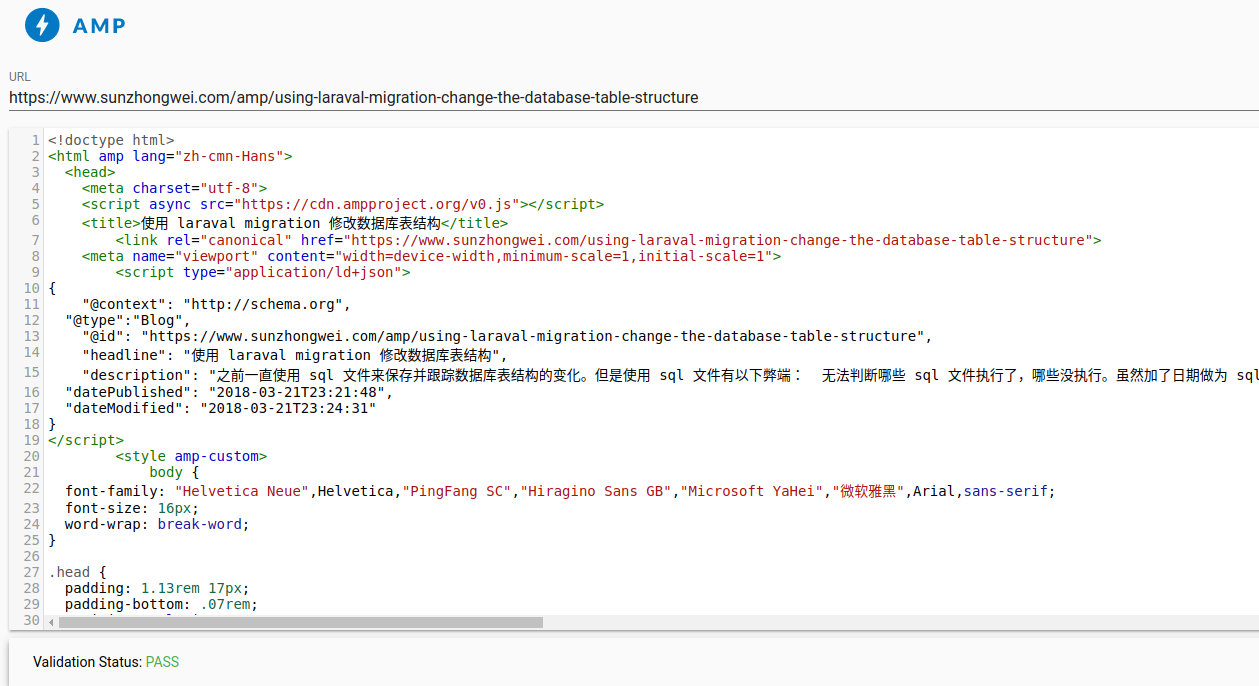Click the word-wrap break-word line
Image resolution: width=1259 pixels, height=686 pixels.
pos(157,524)
